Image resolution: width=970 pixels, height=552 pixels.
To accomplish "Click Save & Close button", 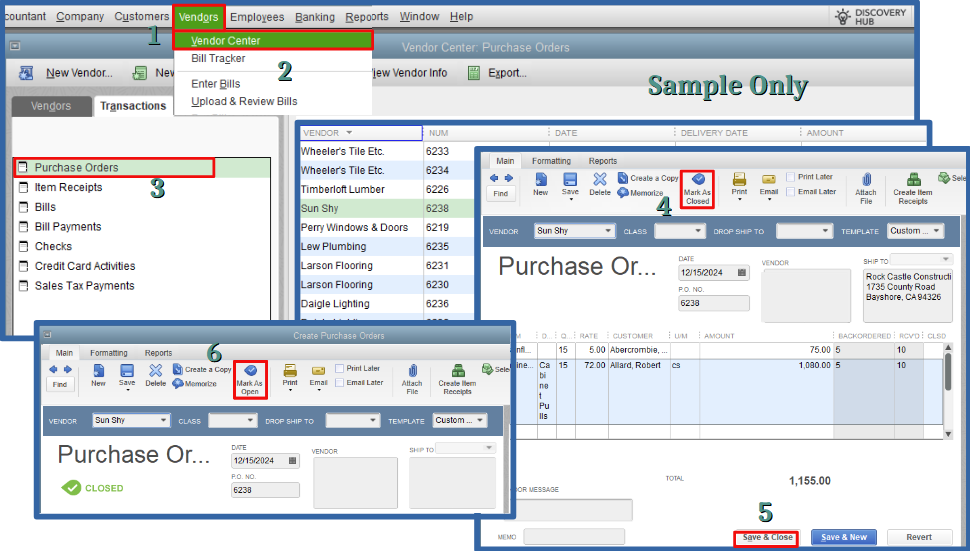I will 766,538.
